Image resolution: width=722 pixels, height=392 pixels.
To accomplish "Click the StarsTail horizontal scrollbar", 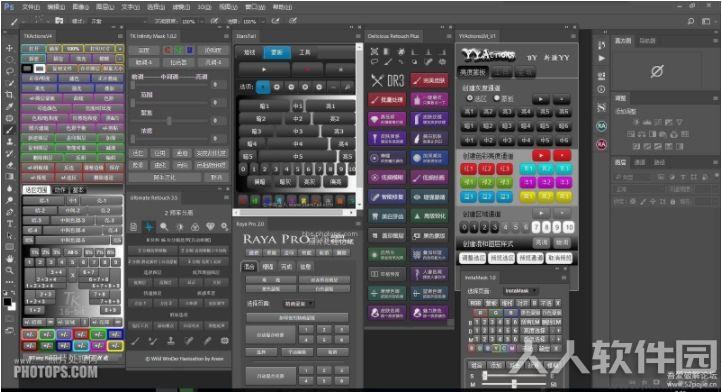I will tap(293, 213).
